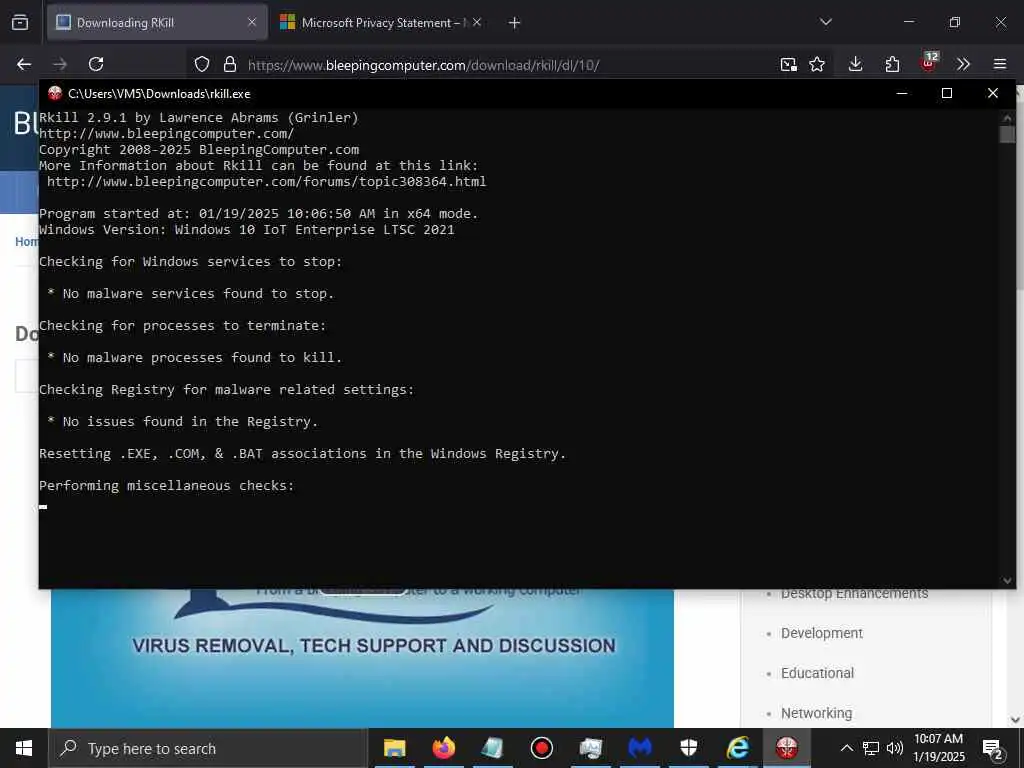Click the browser page scrollbar down arrow
The height and width of the screenshot is (768, 1024).
coord(1016,720)
